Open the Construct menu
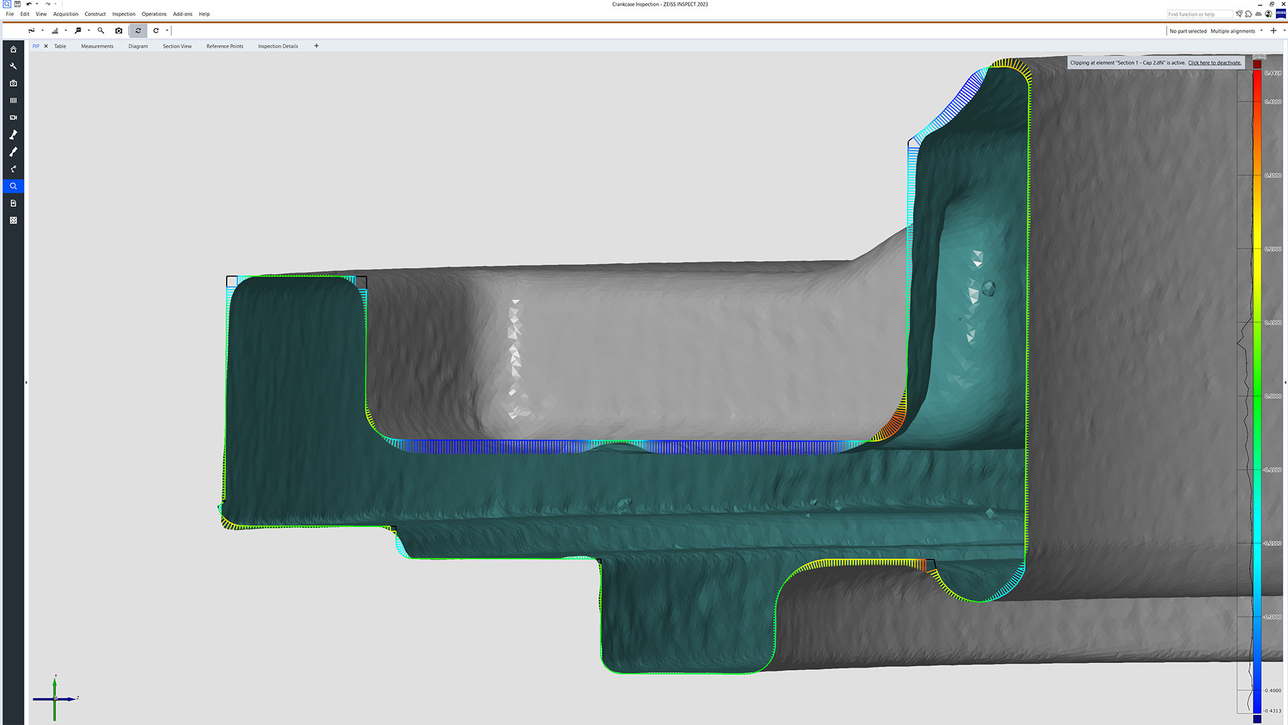 coord(95,14)
